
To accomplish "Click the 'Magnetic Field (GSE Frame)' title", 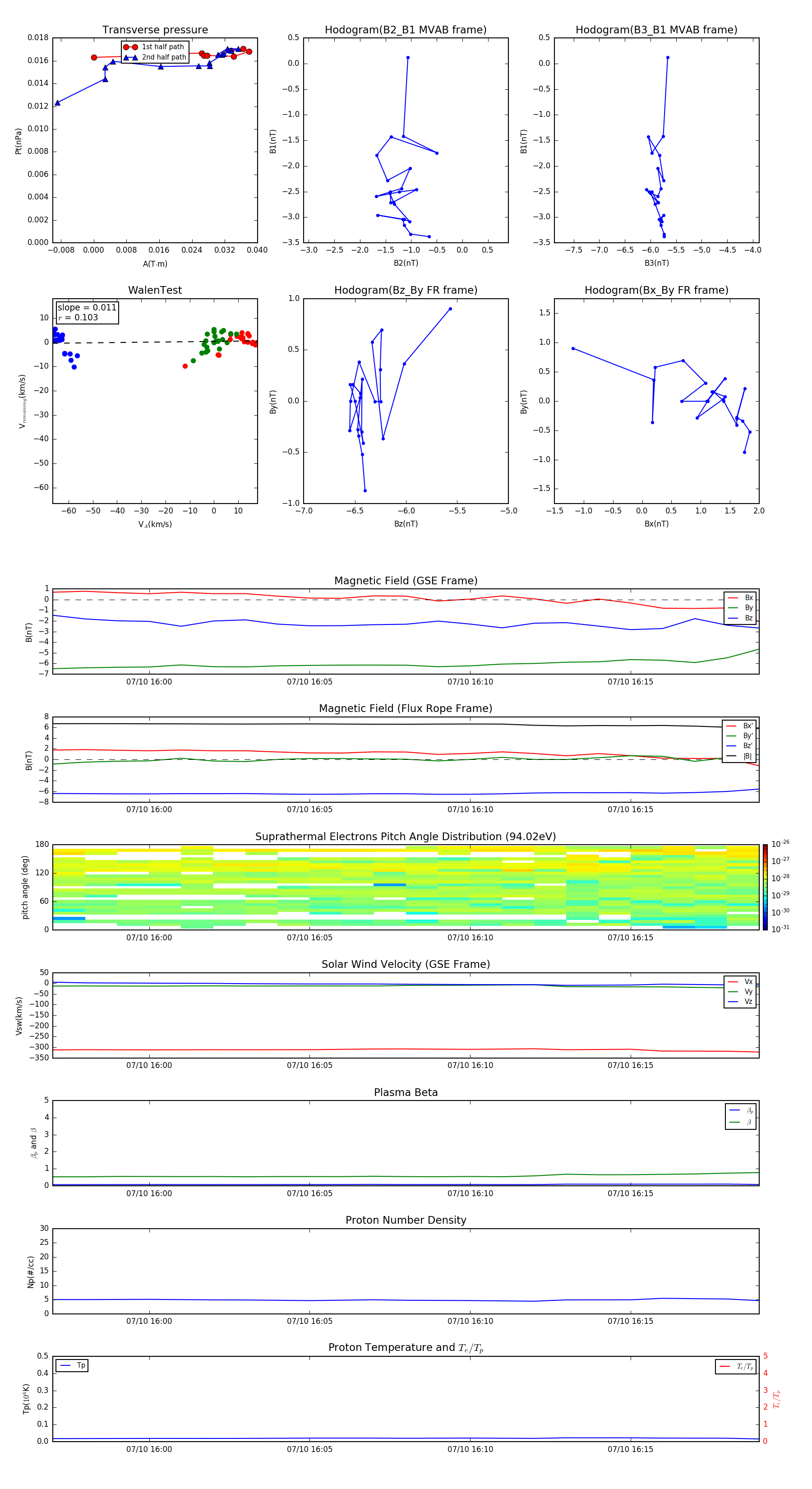I will 406,581.
